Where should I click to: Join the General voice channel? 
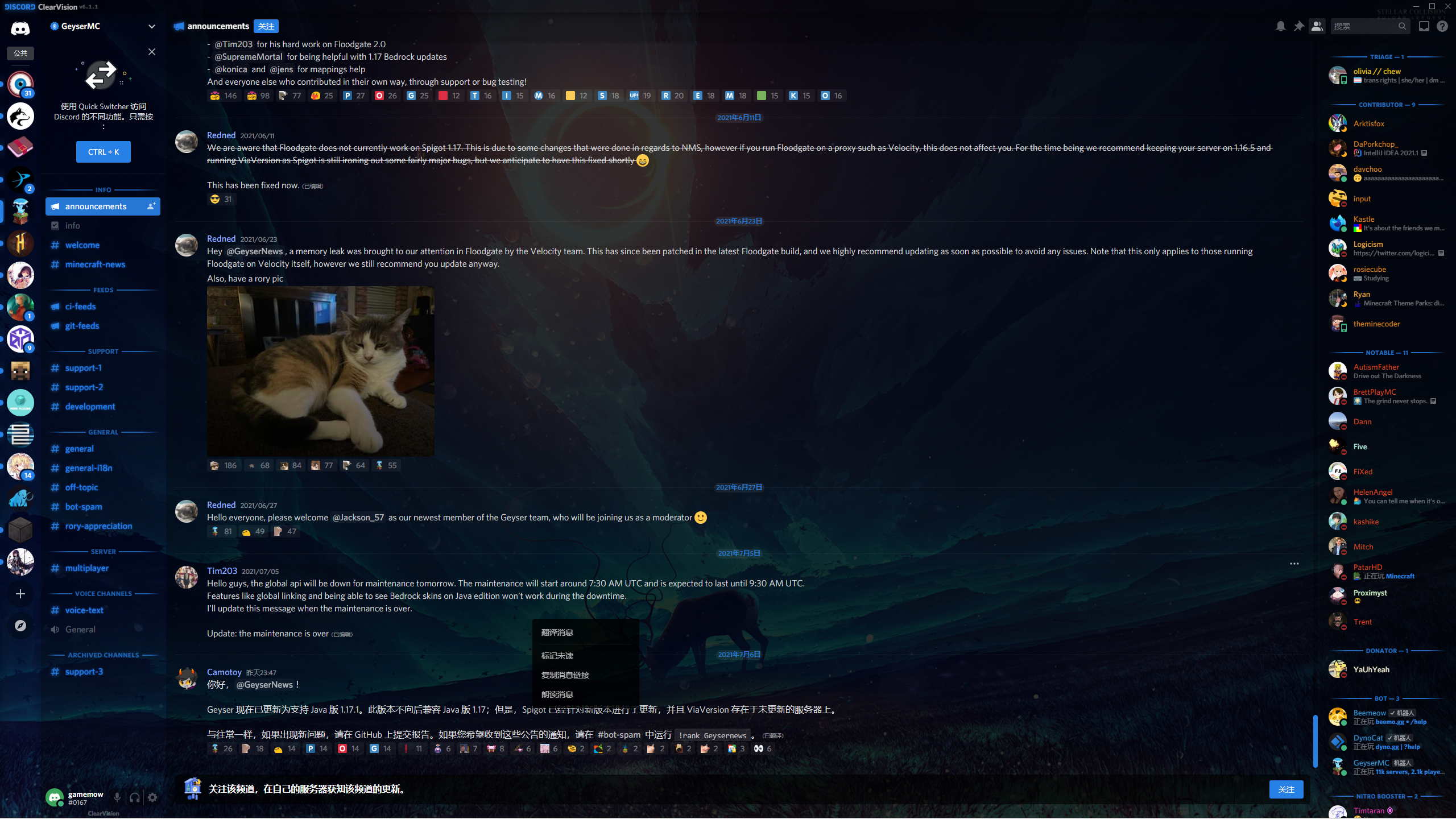(x=103, y=630)
